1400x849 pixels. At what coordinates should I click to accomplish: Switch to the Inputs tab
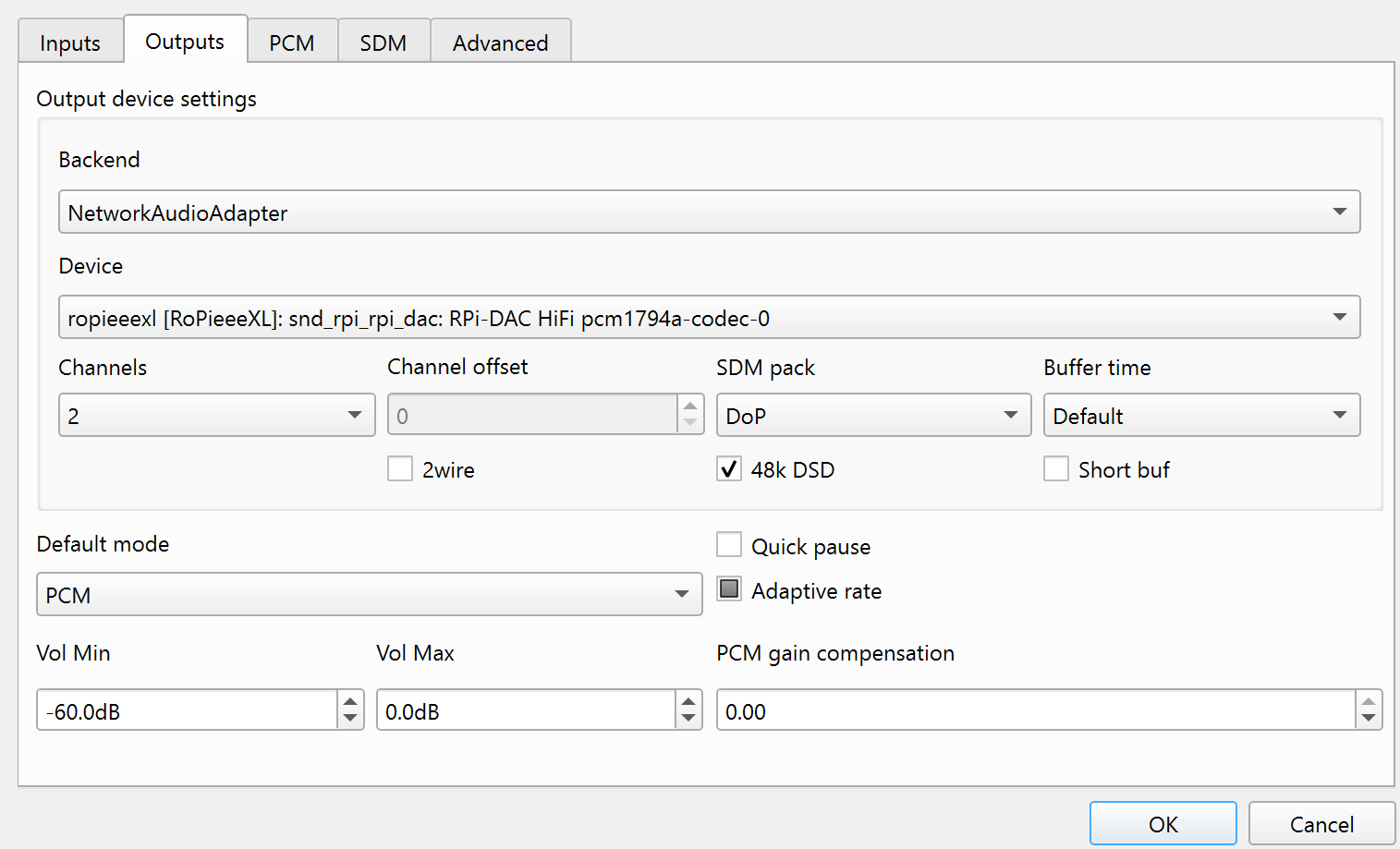coord(70,43)
